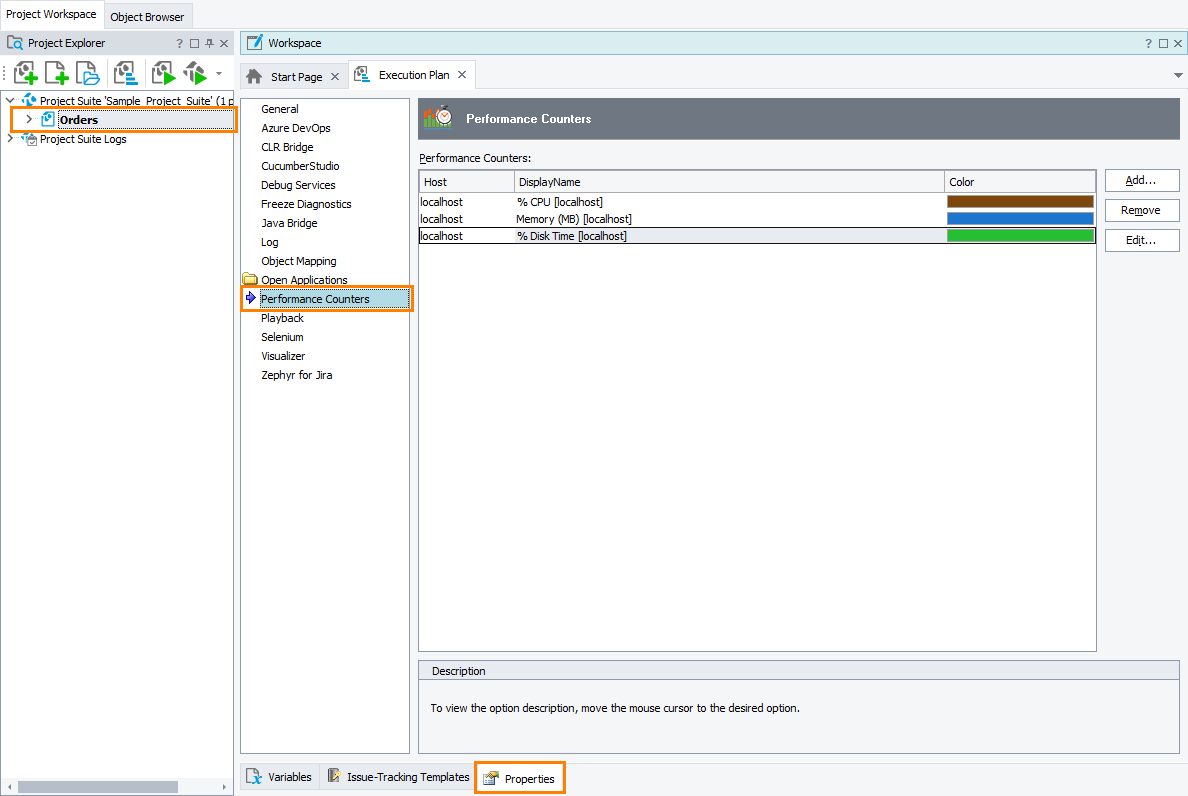Click the Project Explorer help question mark

180,44
